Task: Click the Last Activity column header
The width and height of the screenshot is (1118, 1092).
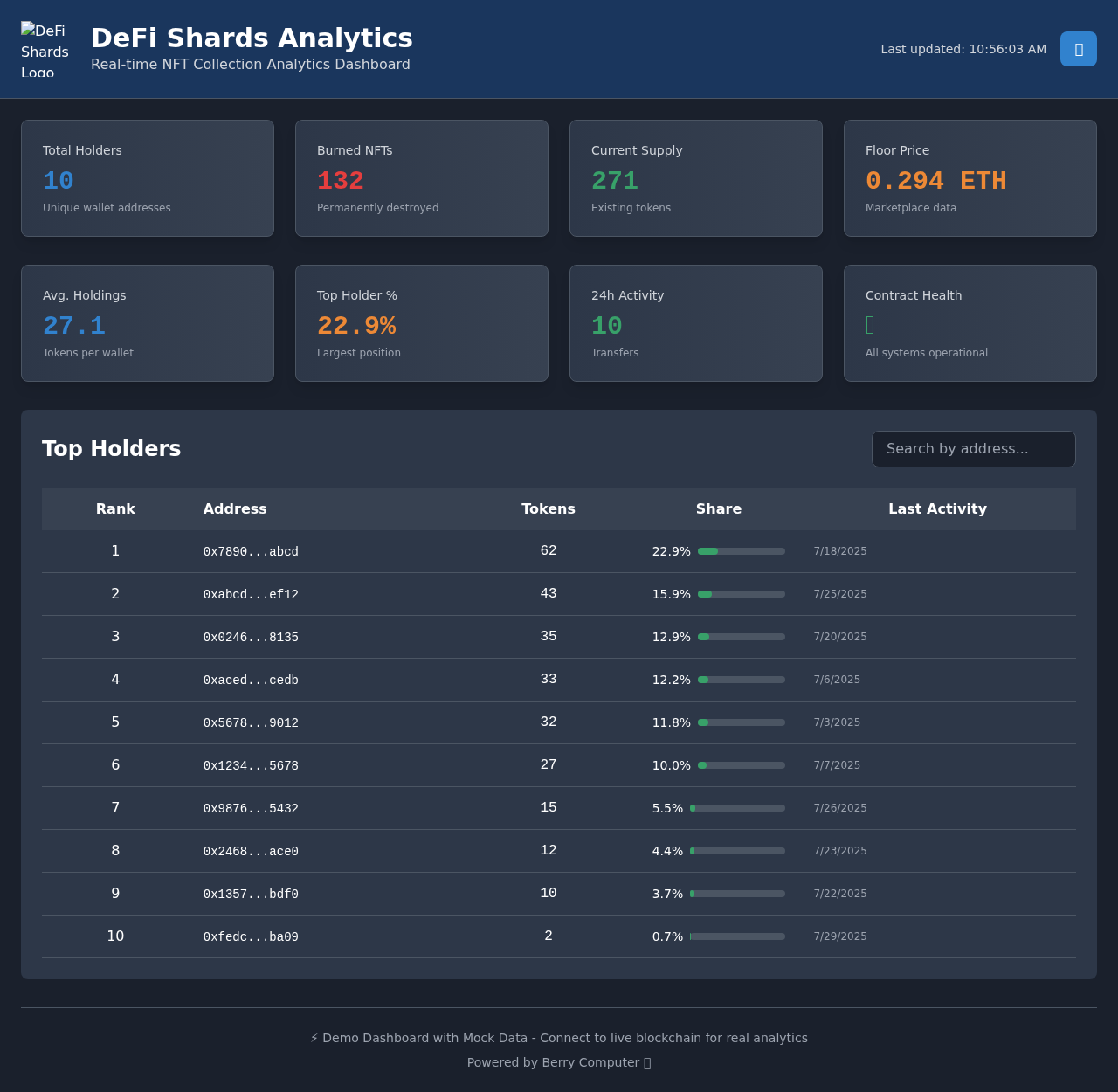Action: 937,508
